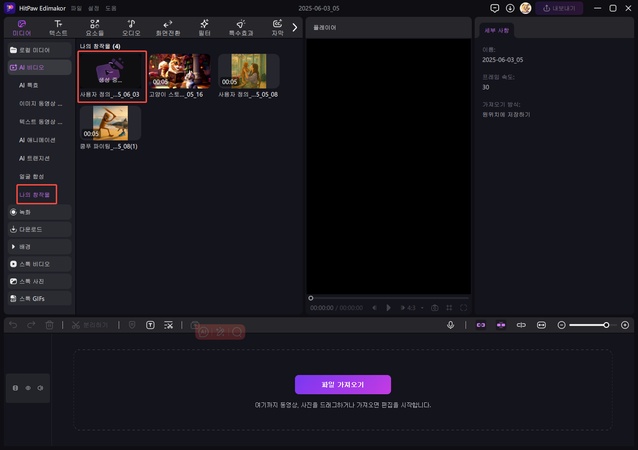Click the 파일 가져오기 import button
The width and height of the screenshot is (638, 450).
coord(343,384)
